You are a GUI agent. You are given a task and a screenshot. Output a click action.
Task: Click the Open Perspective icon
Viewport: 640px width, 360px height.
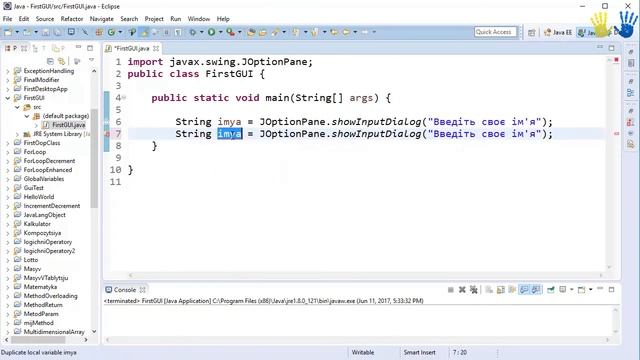point(531,33)
